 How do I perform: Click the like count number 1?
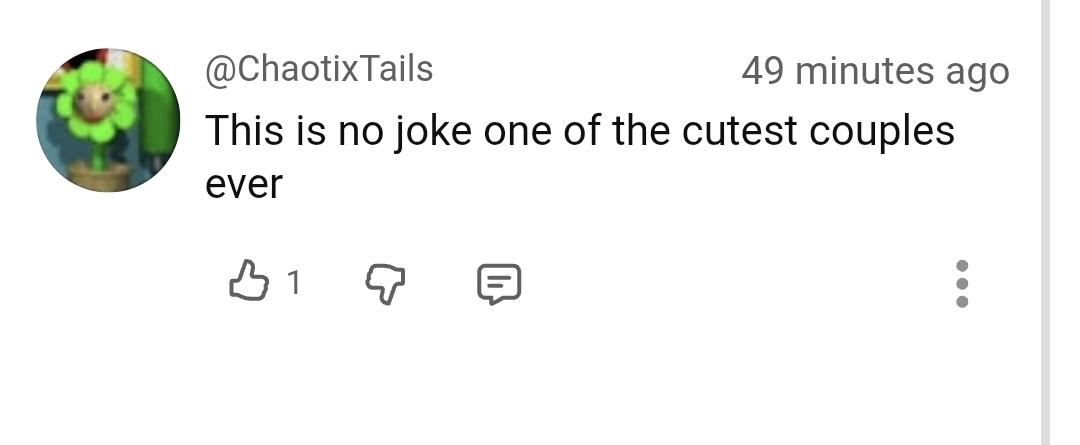tap(293, 284)
